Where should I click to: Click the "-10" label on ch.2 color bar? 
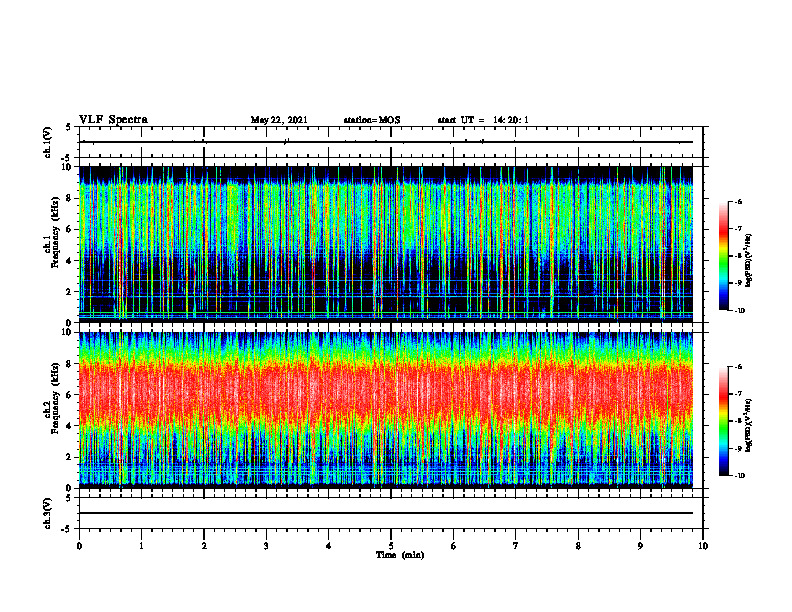coord(739,476)
